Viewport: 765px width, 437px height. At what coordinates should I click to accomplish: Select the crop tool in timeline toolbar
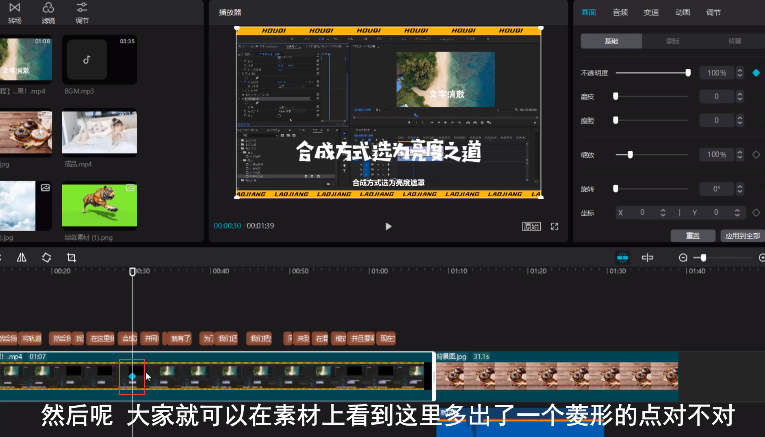point(71,257)
